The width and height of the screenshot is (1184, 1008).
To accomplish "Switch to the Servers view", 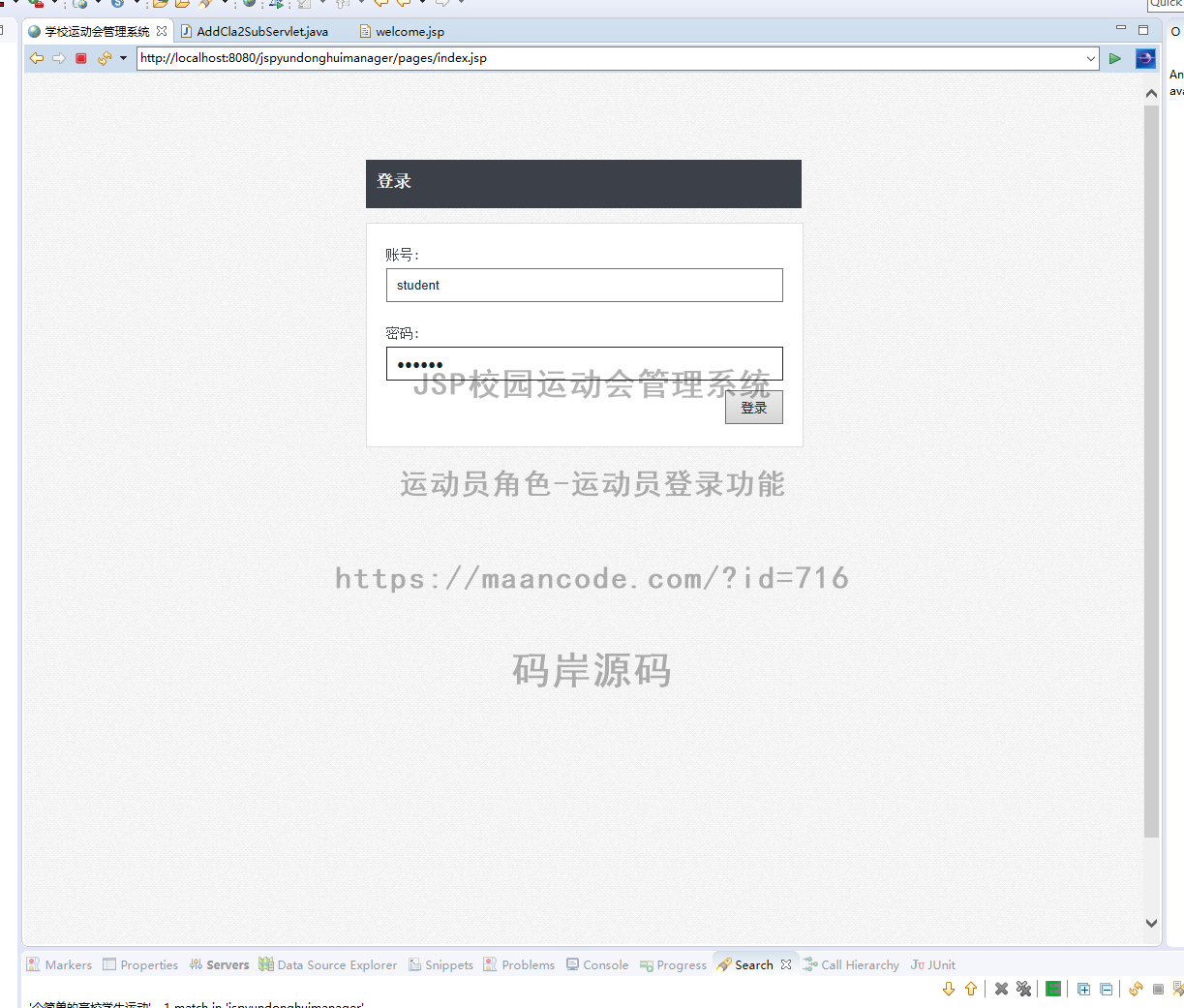I will 219,964.
